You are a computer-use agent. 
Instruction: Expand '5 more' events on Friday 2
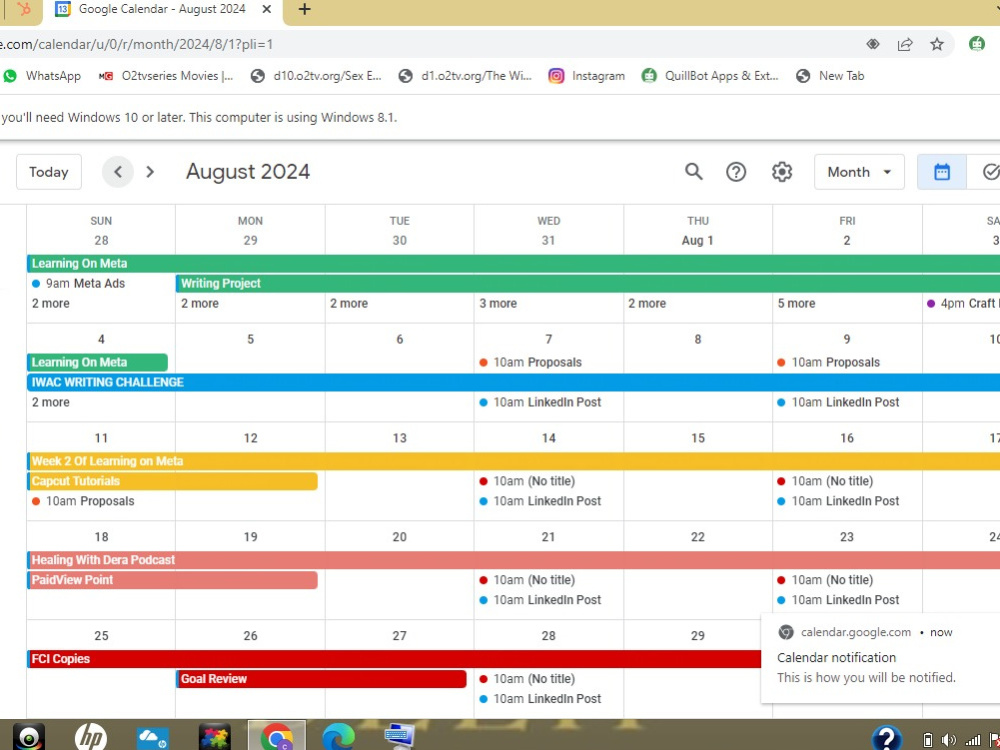(796, 304)
